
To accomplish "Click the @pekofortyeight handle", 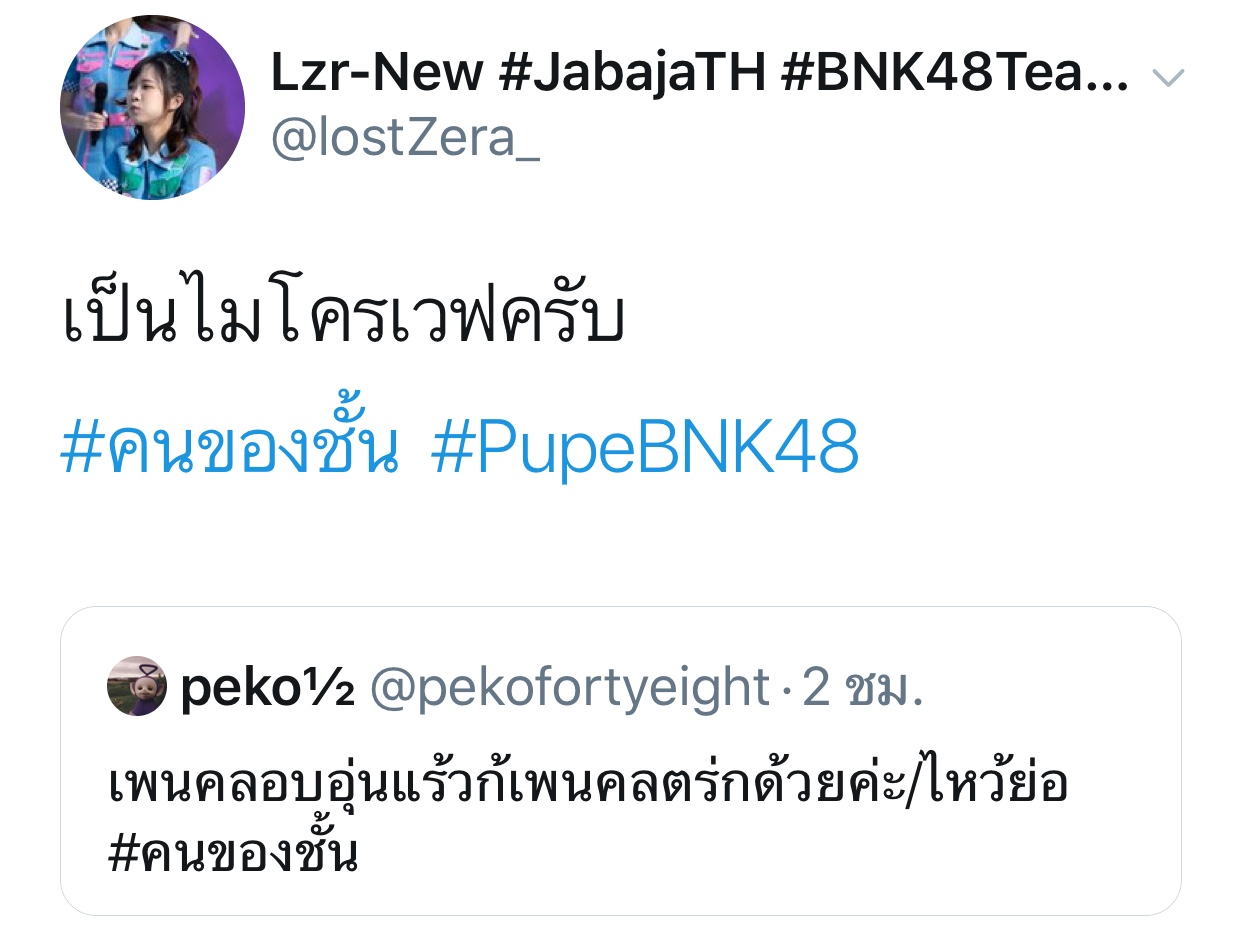I will coord(570,689).
